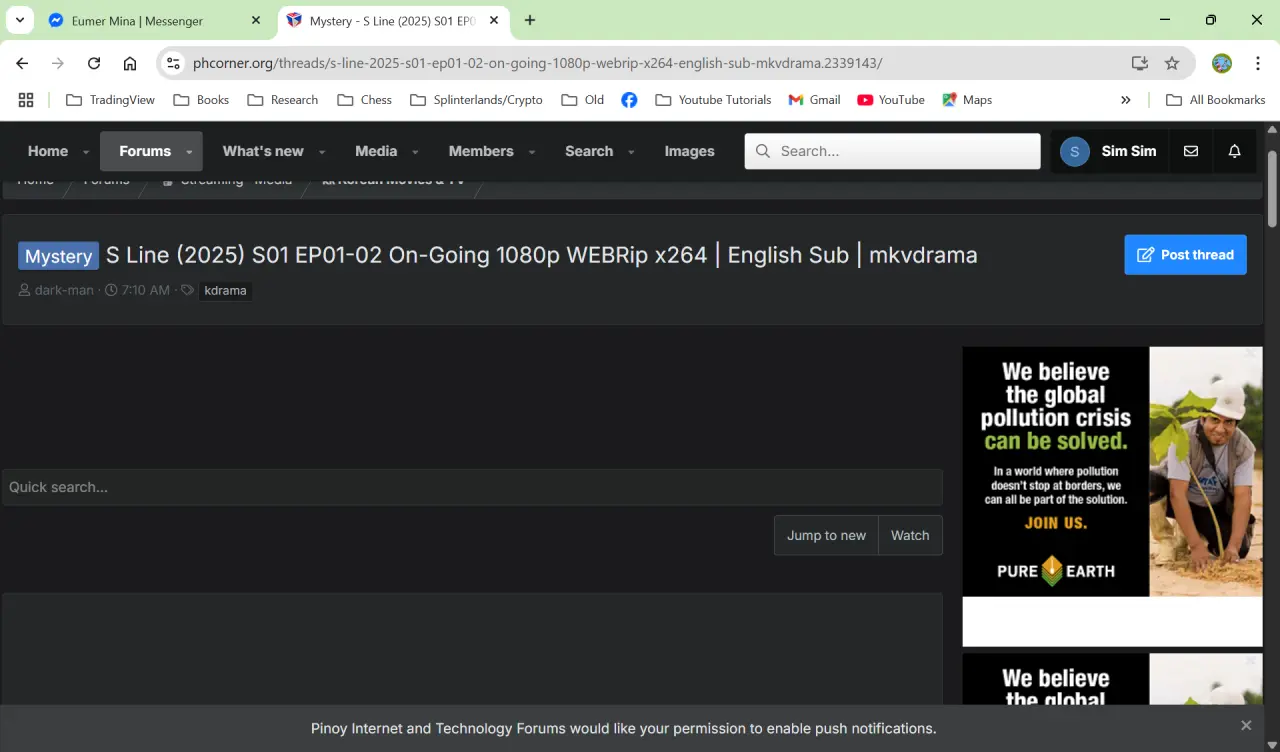
Task: Open Chrome three-dot menu
Action: pyautogui.click(x=1256, y=63)
